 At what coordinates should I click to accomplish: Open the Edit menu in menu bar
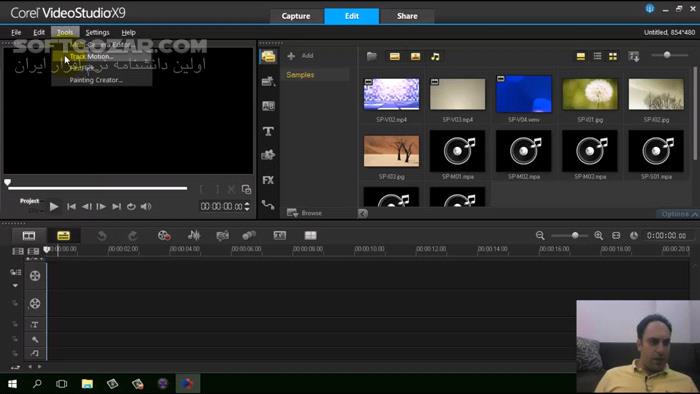(39, 32)
